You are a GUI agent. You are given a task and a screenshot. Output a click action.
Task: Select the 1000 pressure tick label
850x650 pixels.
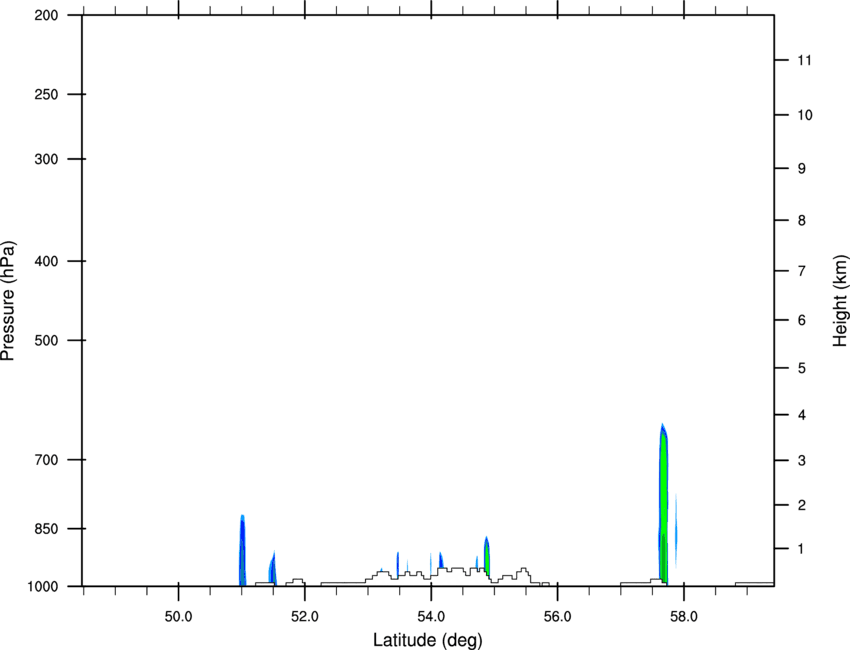tap(42, 586)
